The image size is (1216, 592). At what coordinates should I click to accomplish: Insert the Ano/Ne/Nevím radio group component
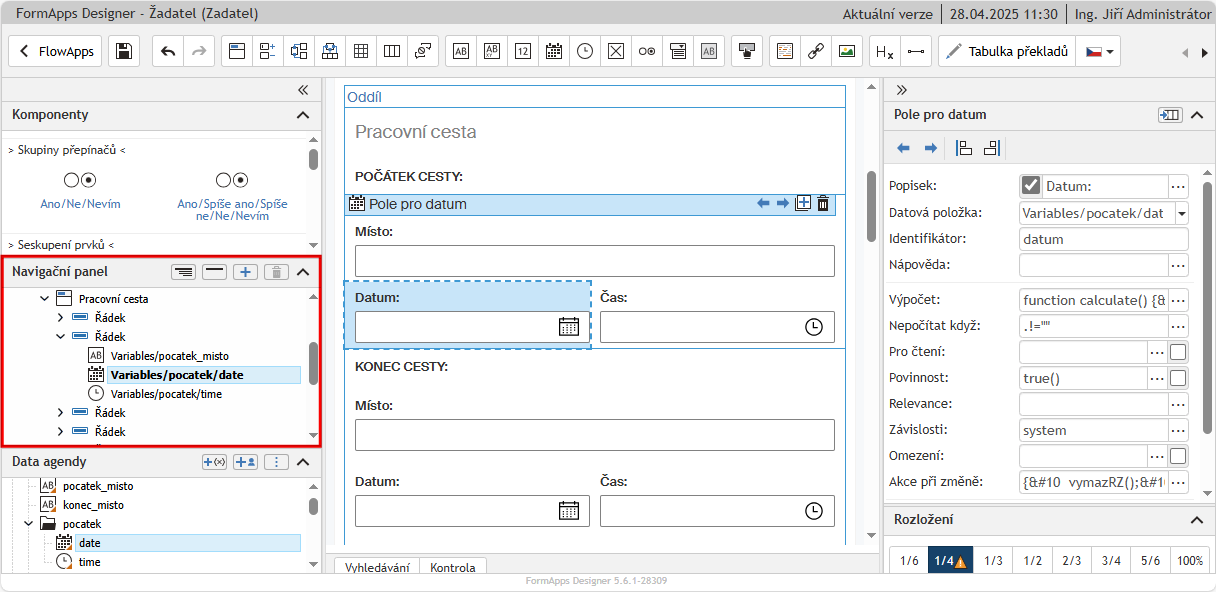pyautogui.click(x=80, y=189)
